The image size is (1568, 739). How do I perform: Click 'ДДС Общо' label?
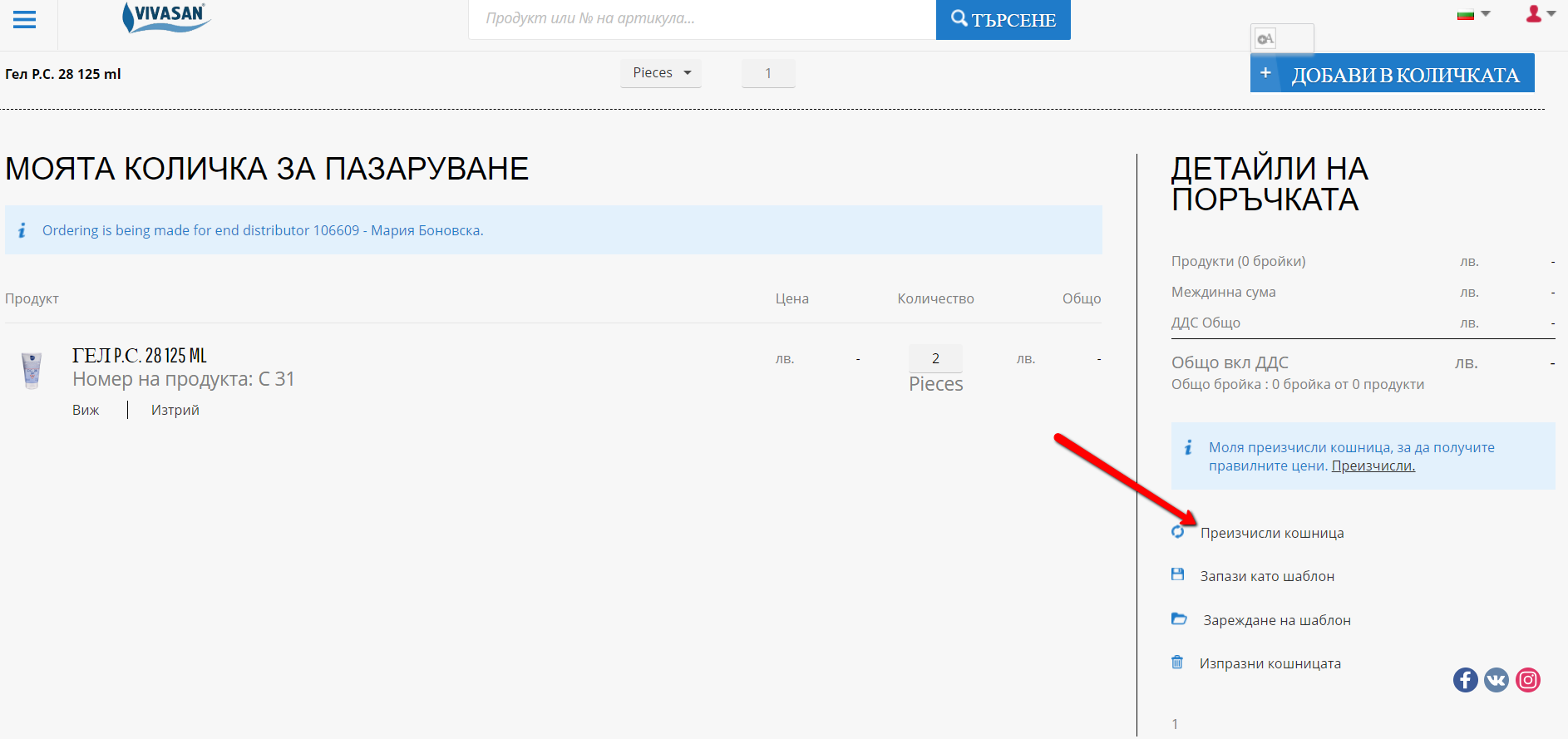coord(1206,323)
